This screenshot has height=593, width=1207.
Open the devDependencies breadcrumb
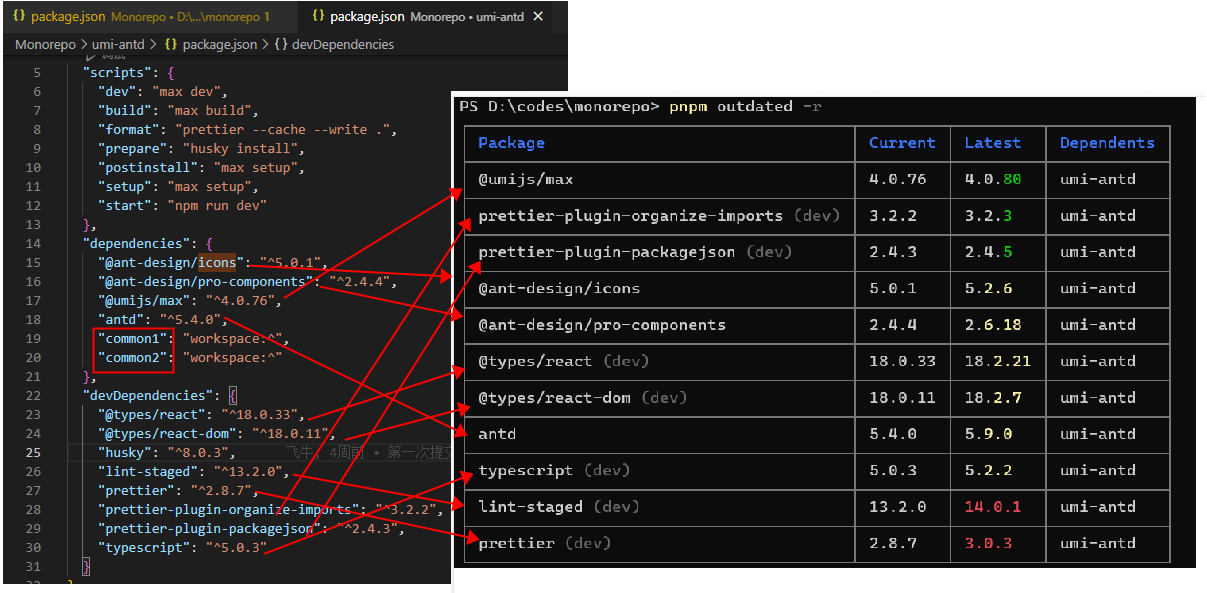click(x=342, y=44)
